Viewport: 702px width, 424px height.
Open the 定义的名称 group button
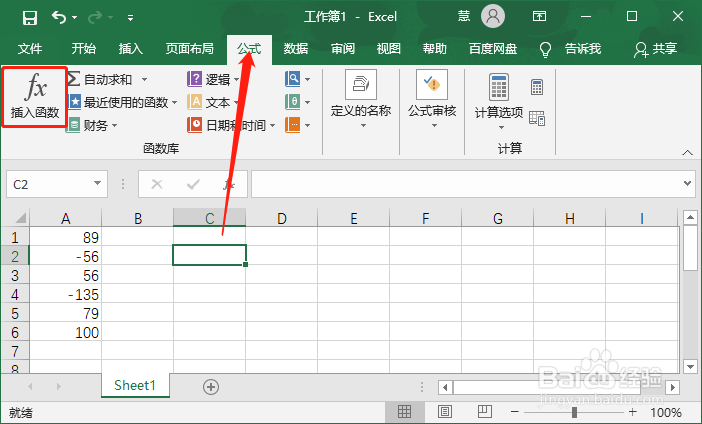tap(361, 99)
